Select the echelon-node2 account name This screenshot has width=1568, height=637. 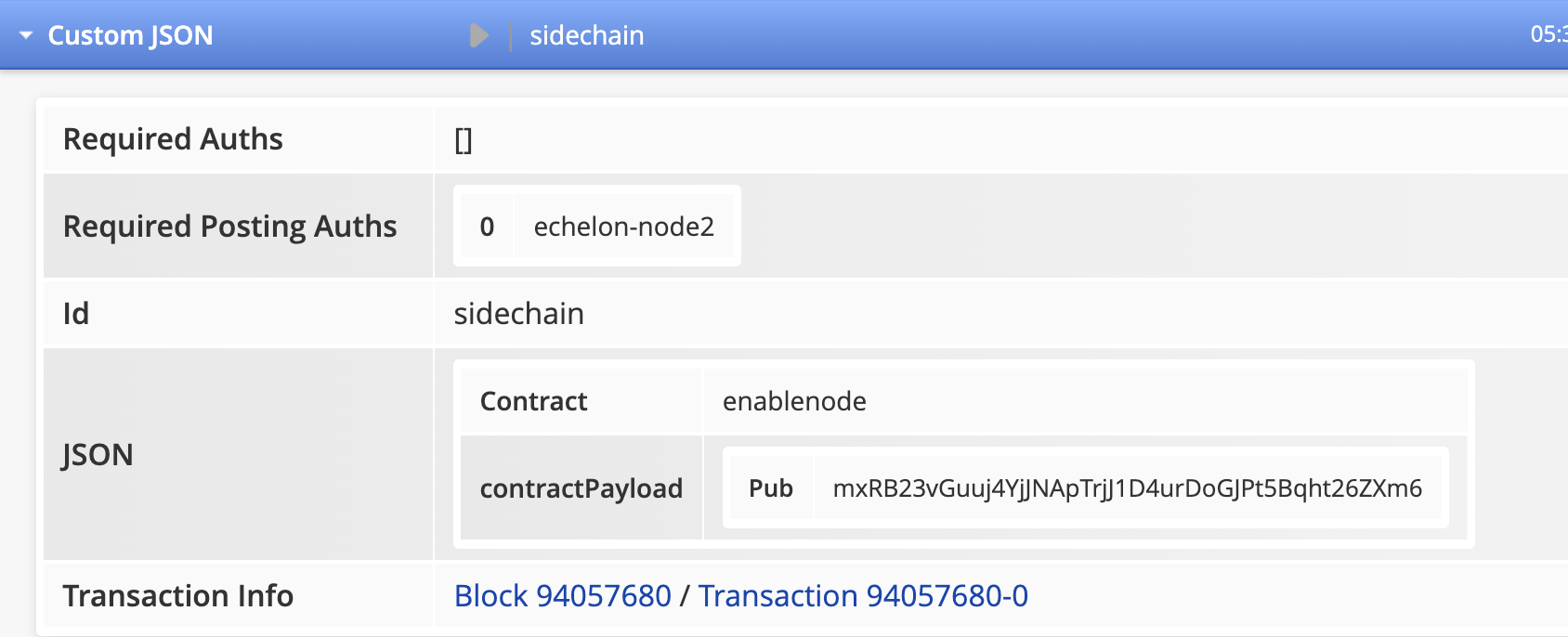623,227
